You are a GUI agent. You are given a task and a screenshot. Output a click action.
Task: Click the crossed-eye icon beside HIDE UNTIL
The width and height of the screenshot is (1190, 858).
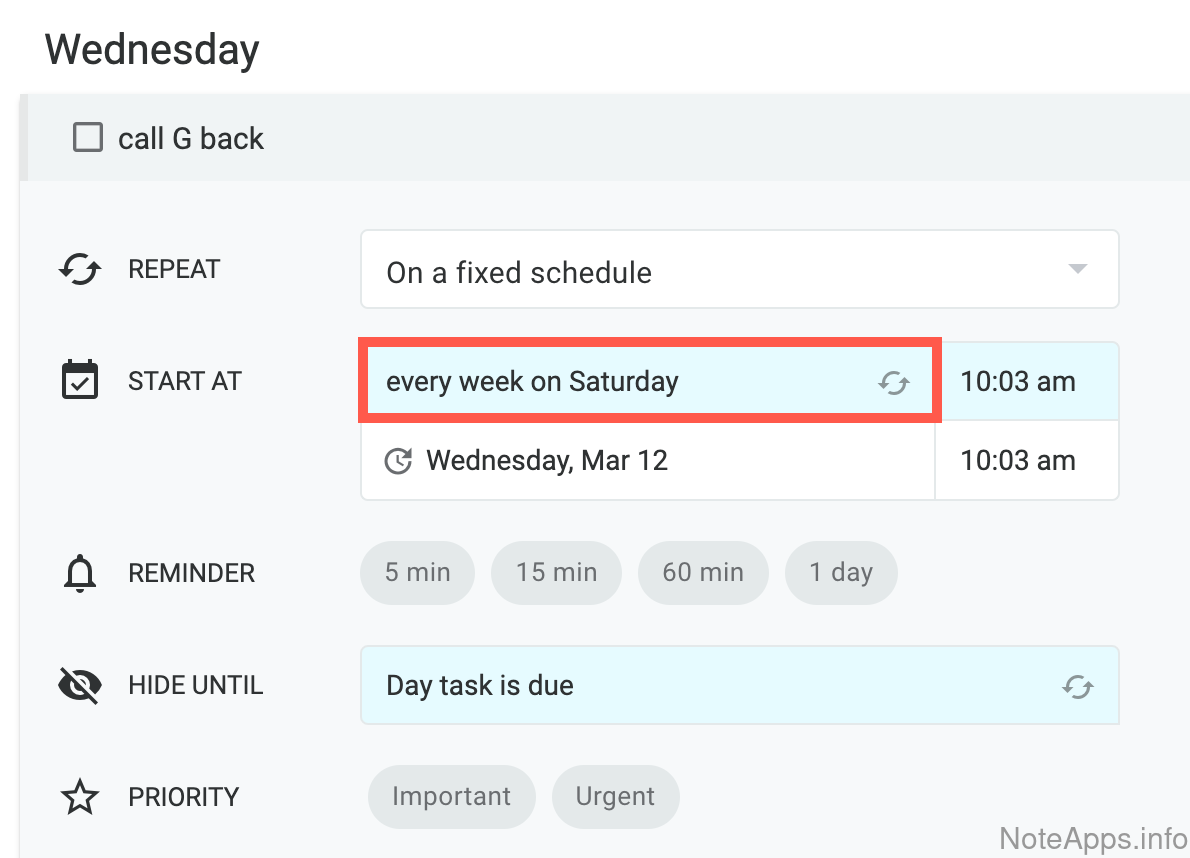coord(80,686)
